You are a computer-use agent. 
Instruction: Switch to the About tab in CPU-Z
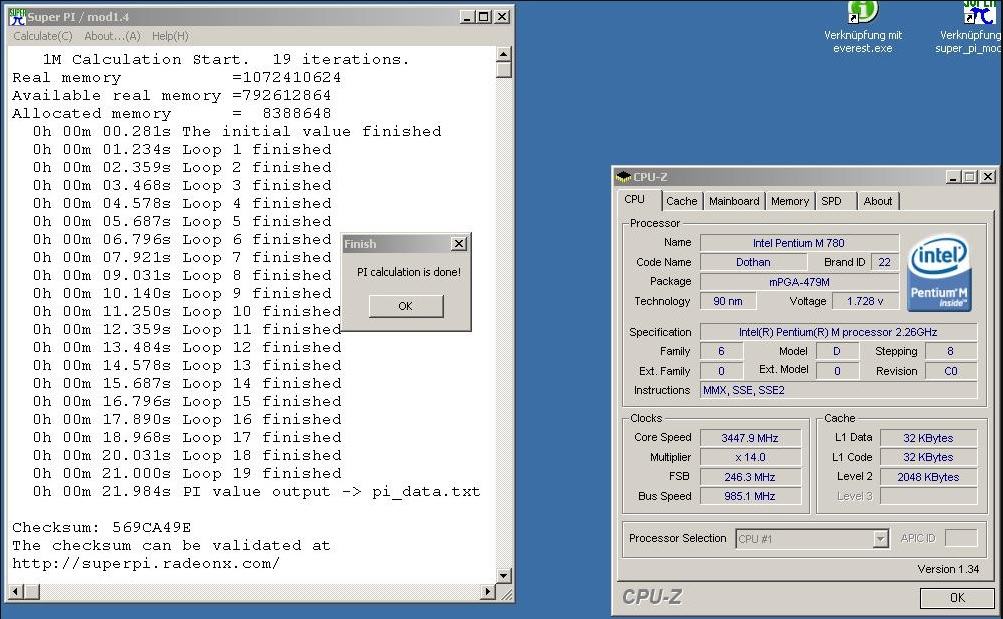coord(878,201)
